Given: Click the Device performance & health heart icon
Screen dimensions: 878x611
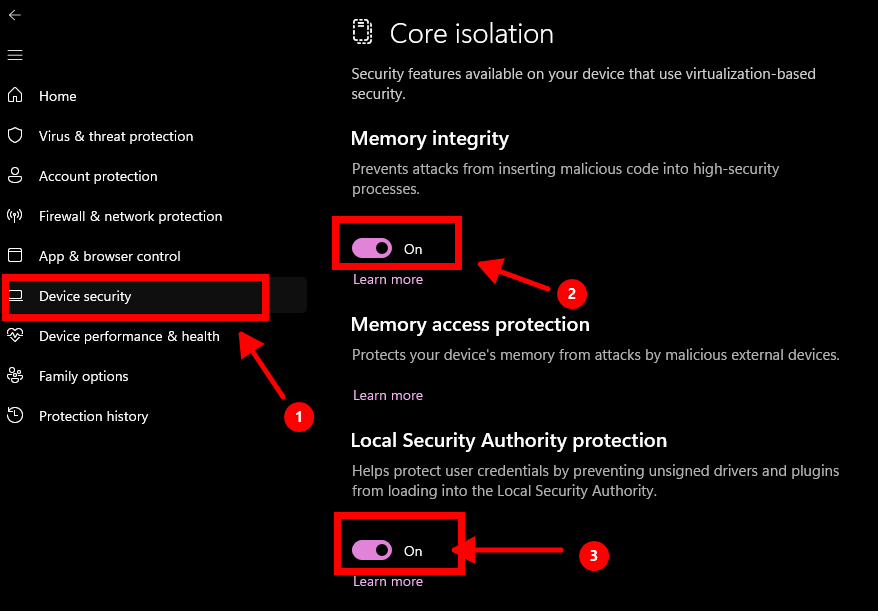Looking at the screenshot, I should click(15, 336).
